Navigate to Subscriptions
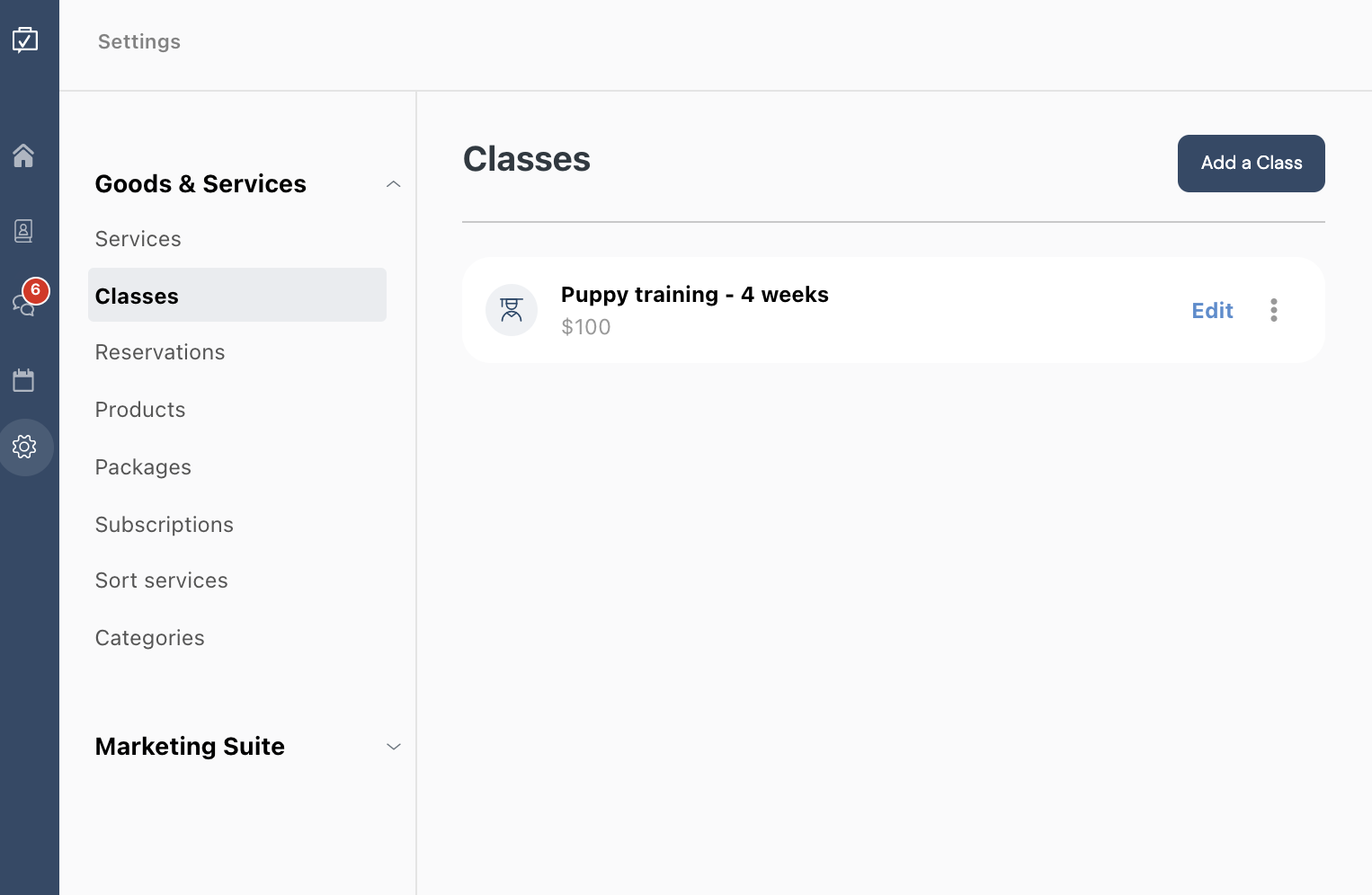This screenshot has width=1372, height=895. click(x=165, y=525)
